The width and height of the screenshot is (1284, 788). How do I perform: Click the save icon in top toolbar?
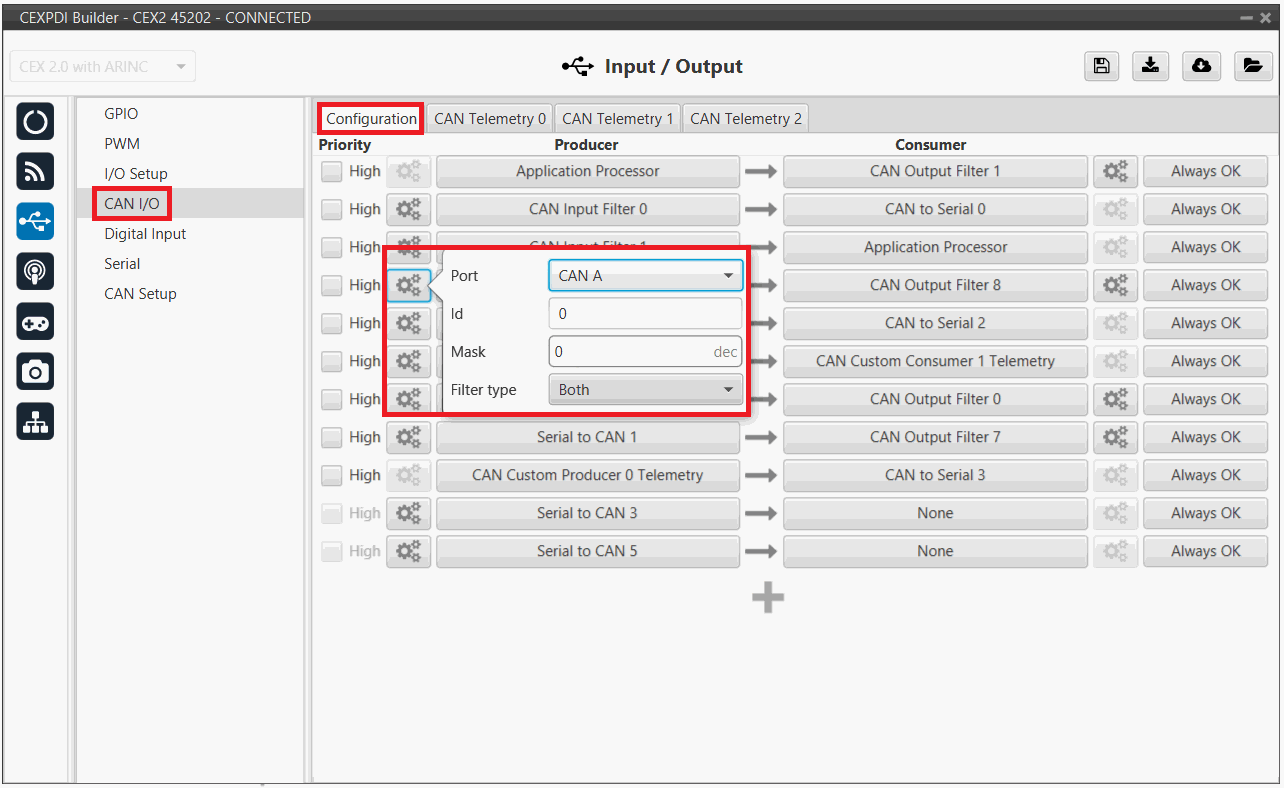(x=1101, y=66)
